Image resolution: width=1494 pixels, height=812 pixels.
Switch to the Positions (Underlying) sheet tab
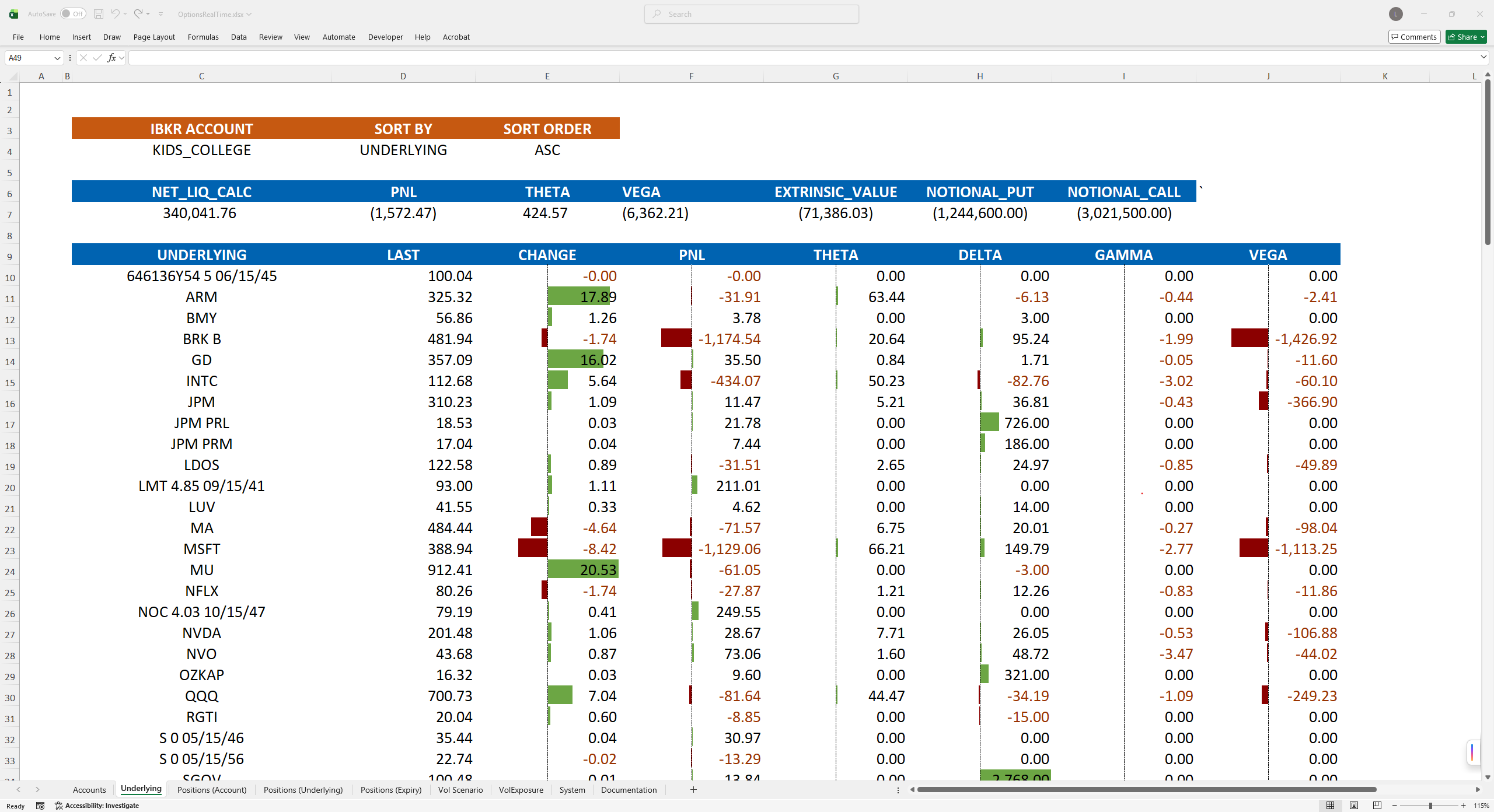click(x=303, y=790)
